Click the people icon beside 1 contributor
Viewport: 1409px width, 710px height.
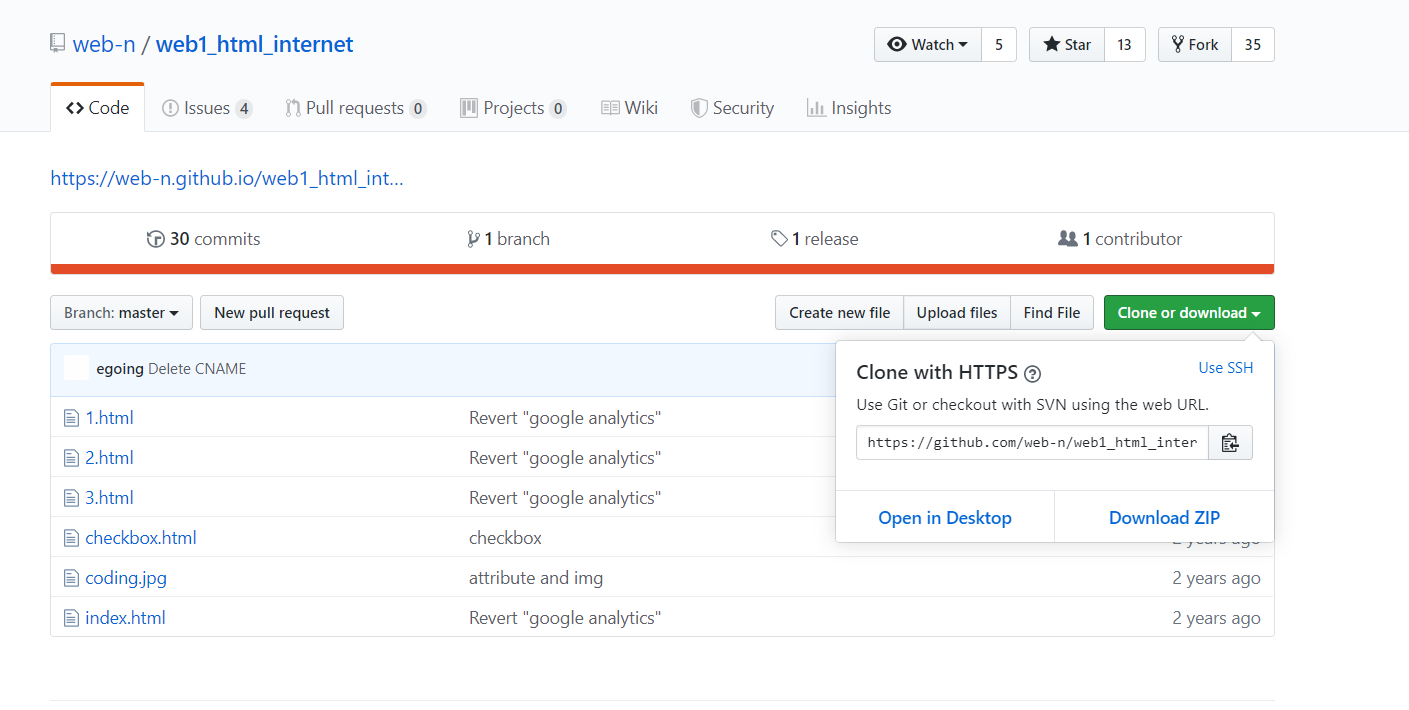point(1068,239)
